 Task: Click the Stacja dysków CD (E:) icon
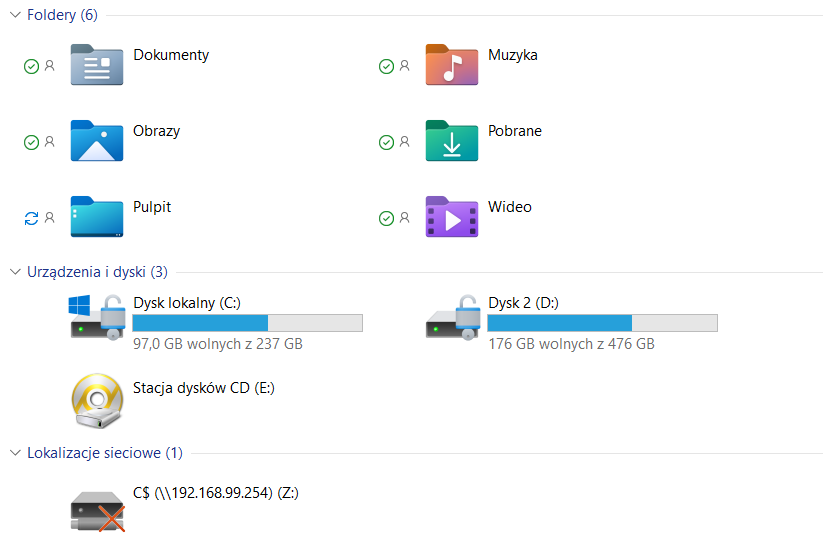[x=97, y=401]
